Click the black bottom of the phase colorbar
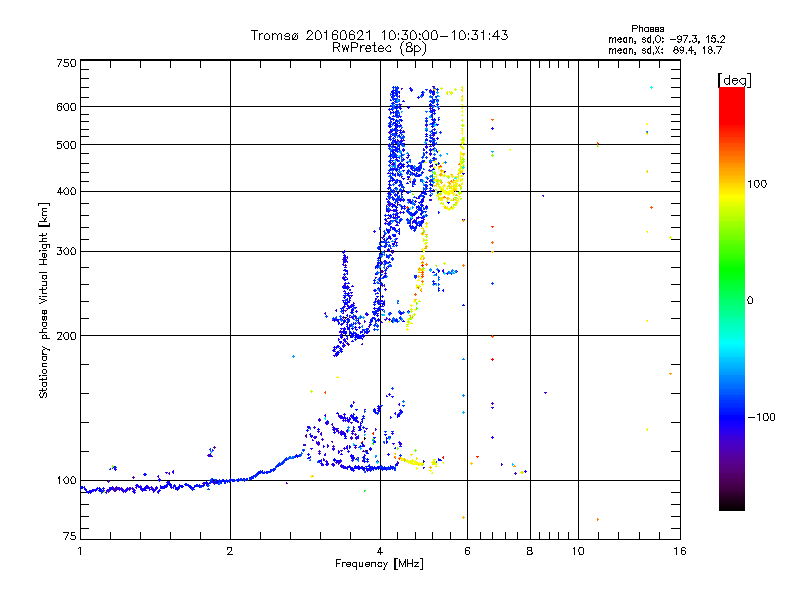The height and width of the screenshot is (600, 800). [732, 503]
